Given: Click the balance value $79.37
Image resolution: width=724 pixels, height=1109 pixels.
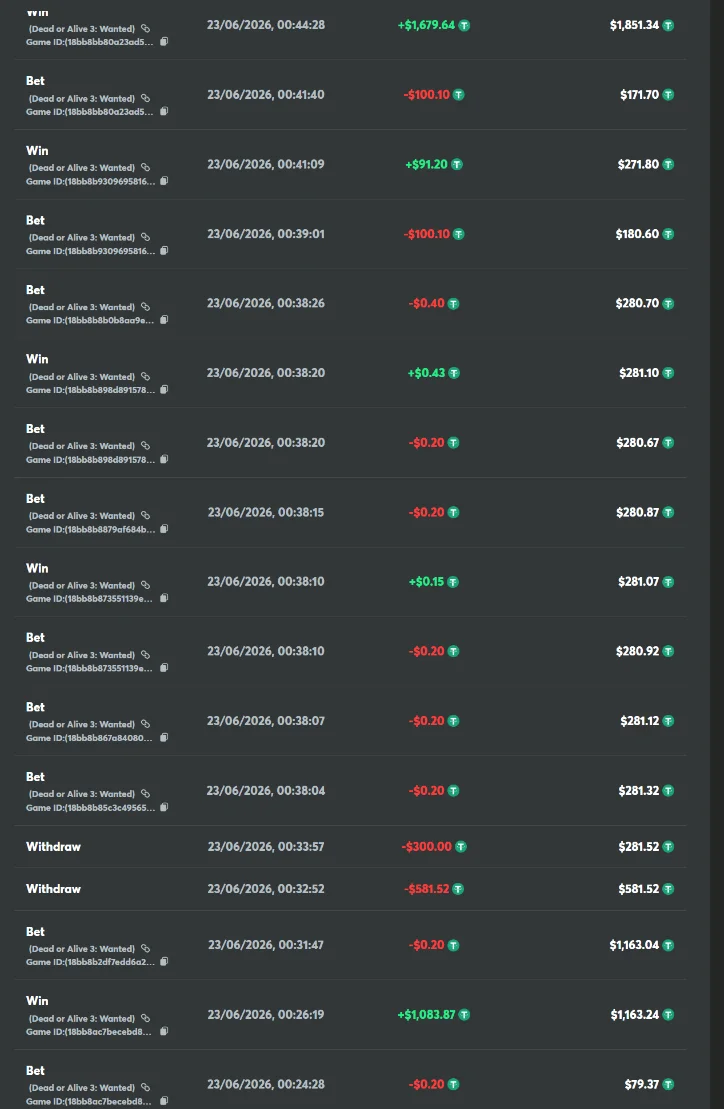Looking at the screenshot, I should 642,1084.
